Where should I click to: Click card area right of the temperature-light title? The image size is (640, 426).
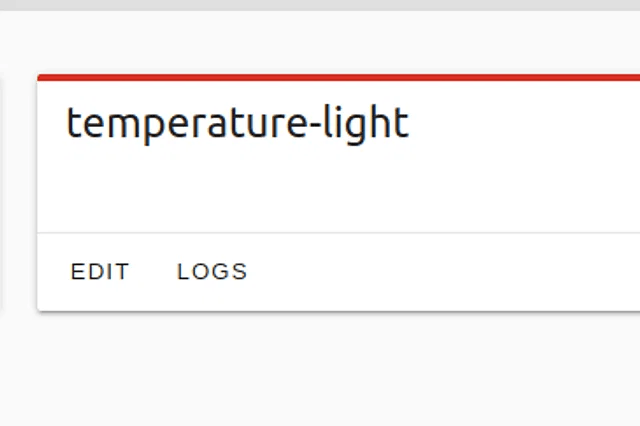tap(530, 124)
